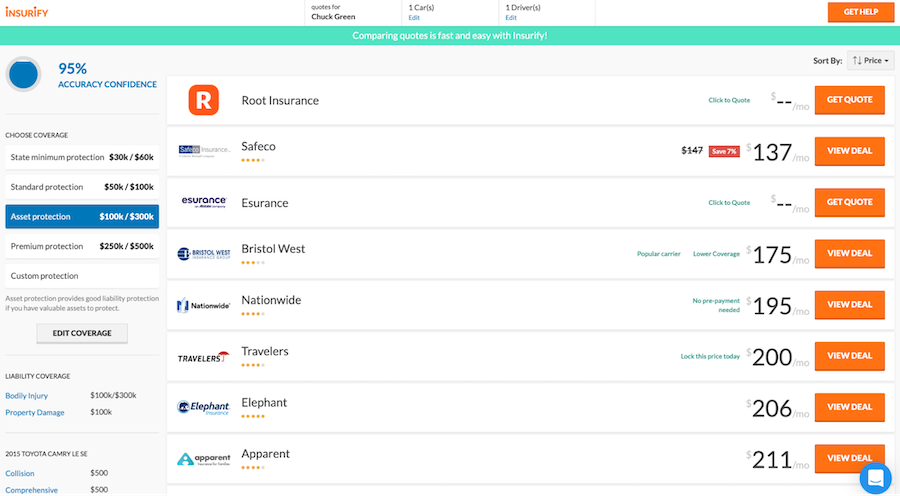Click the Travelers logo
Viewport: 900px width, 496px height.
[x=204, y=357]
